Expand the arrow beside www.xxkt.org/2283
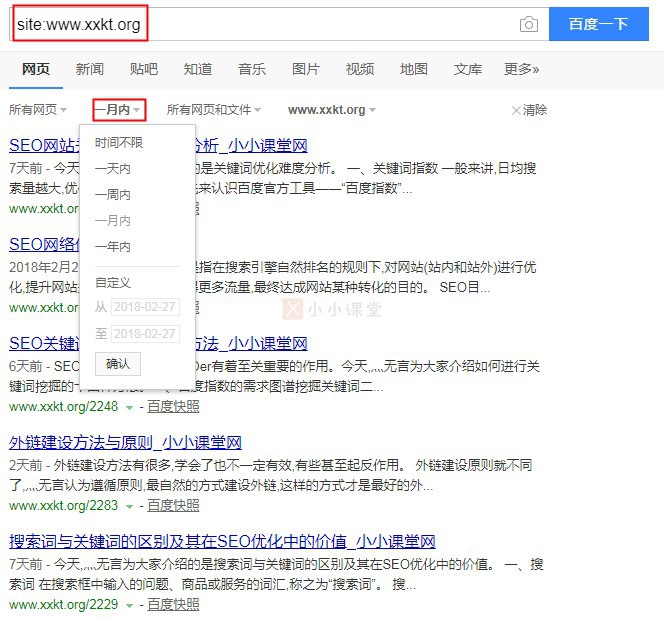This screenshot has width=664, height=619. (x=129, y=507)
